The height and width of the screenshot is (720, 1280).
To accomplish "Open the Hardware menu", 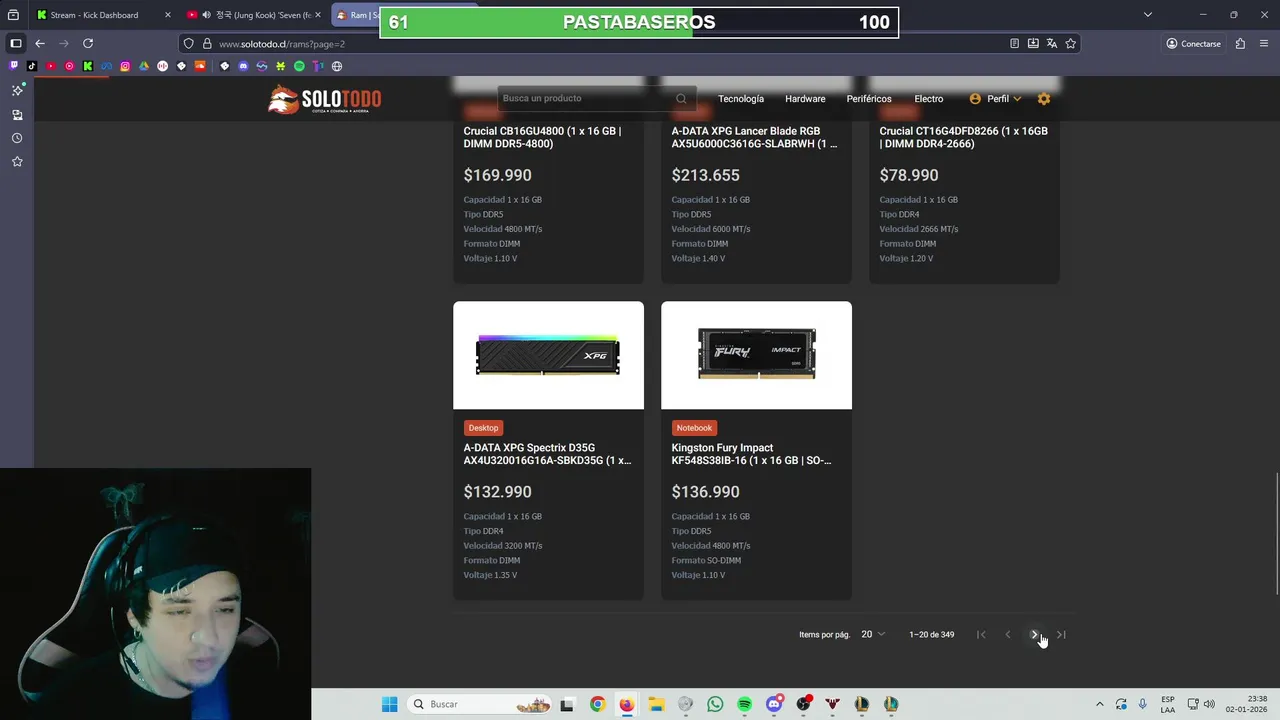I will (x=805, y=99).
